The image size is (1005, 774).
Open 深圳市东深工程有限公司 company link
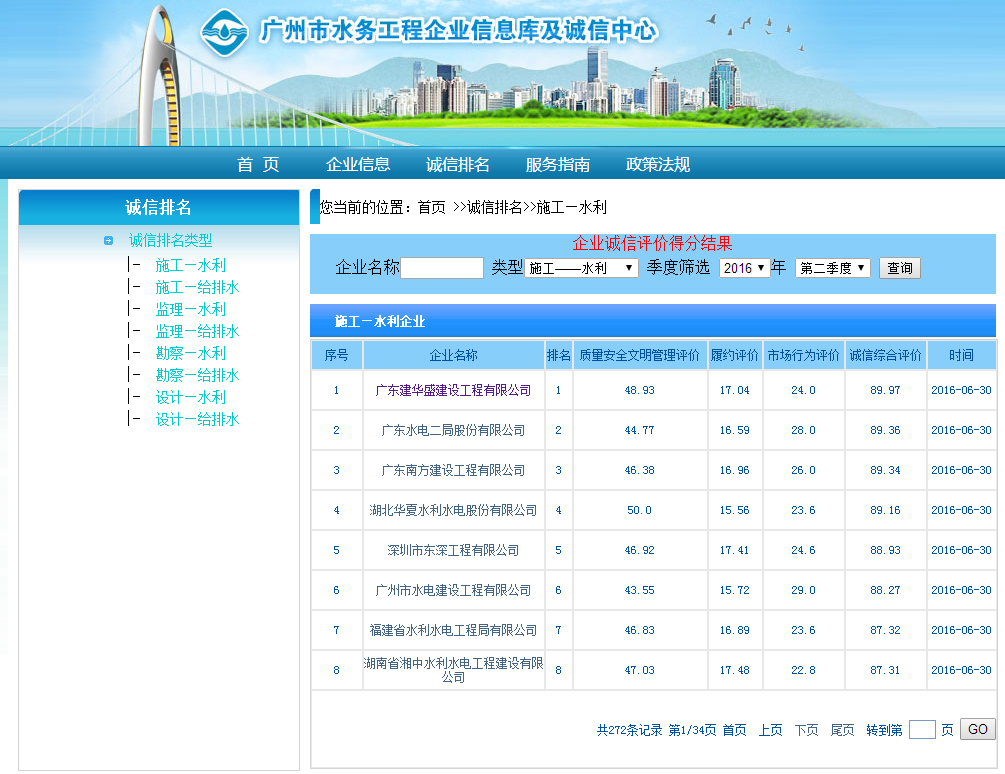(453, 550)
